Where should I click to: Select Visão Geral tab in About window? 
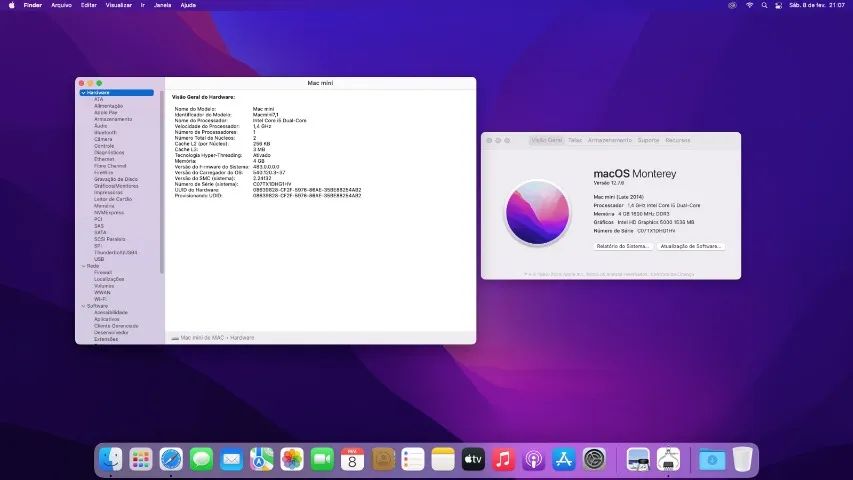[547, 140]
